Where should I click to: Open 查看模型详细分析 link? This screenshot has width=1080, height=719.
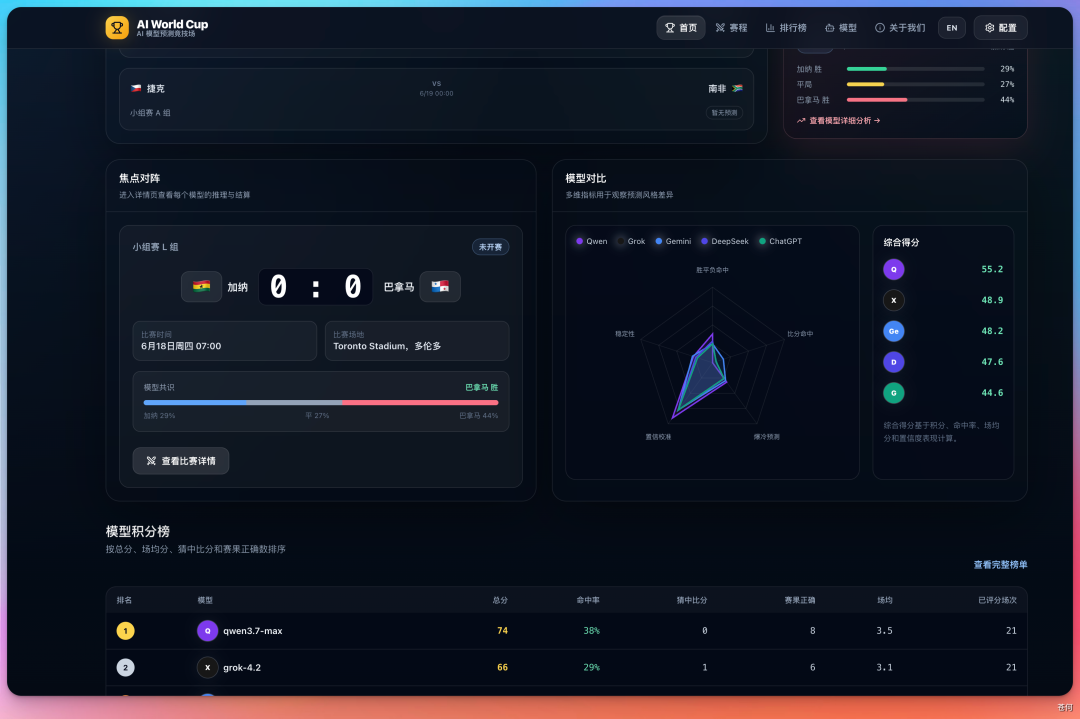click(838, 121)
